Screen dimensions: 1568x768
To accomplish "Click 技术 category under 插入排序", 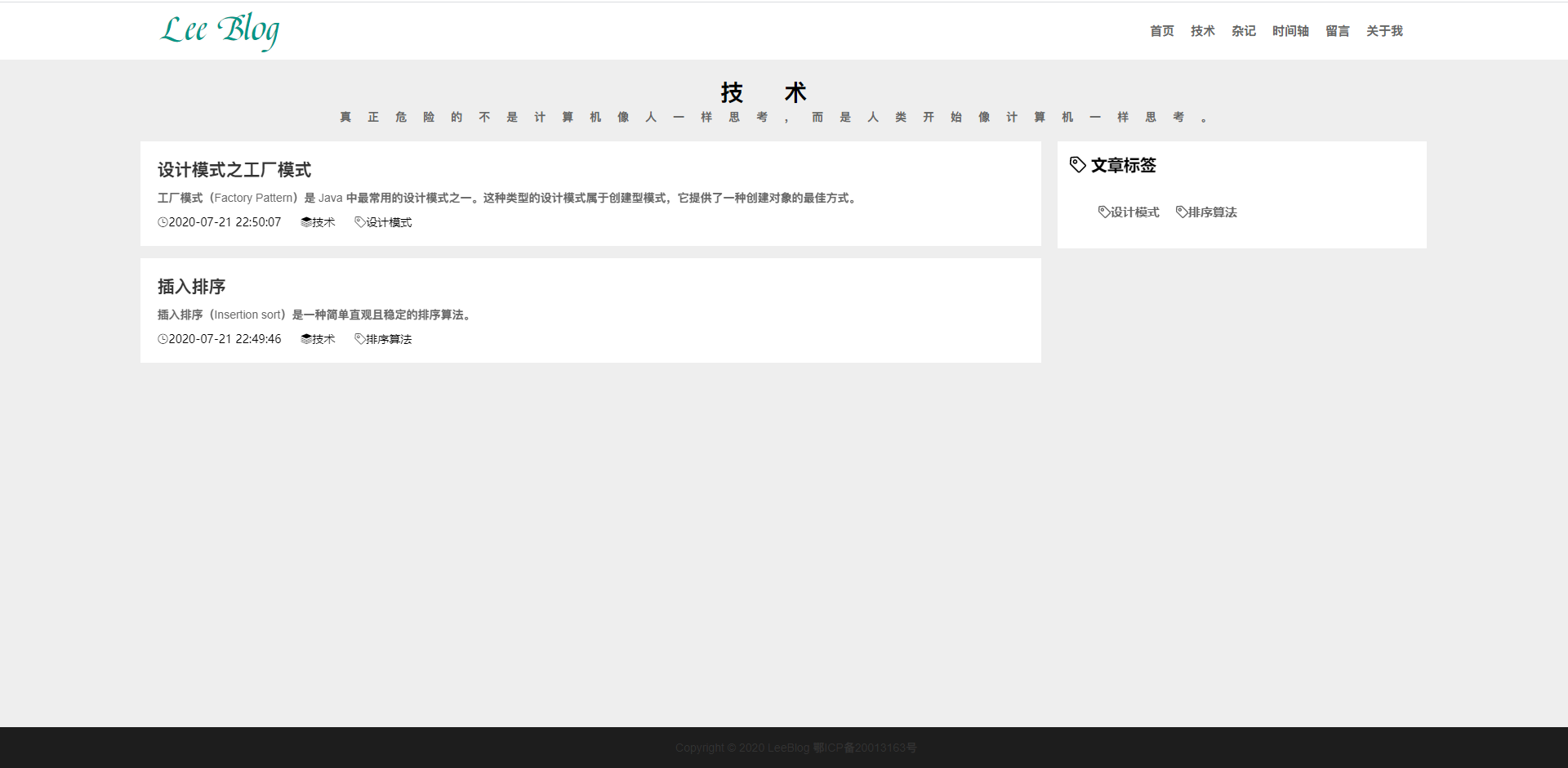I will 318,339.
